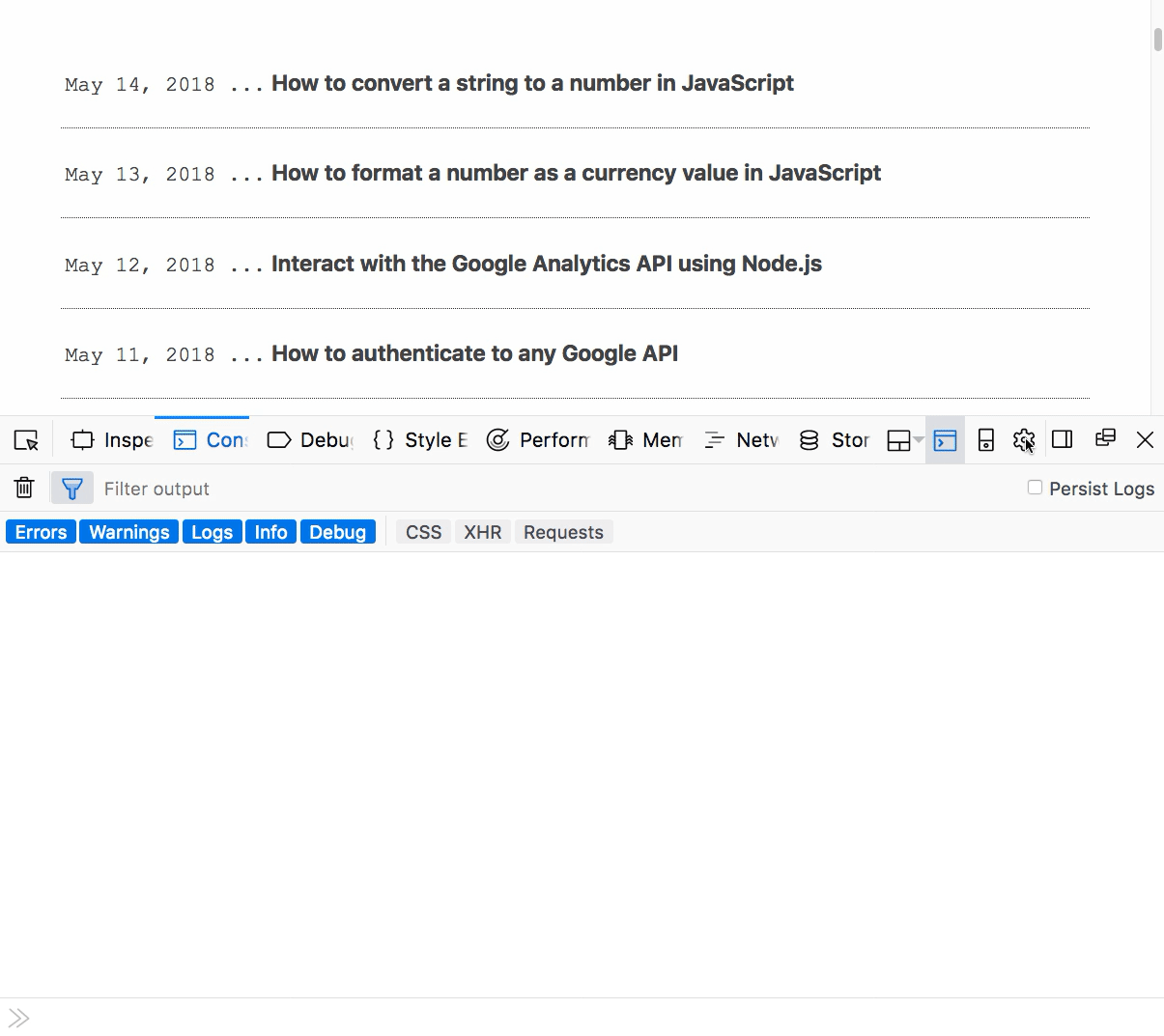Dock DevTools to the side of the window
The height and width of the screenshot is (1036, 1164).
click(1062, 439)
